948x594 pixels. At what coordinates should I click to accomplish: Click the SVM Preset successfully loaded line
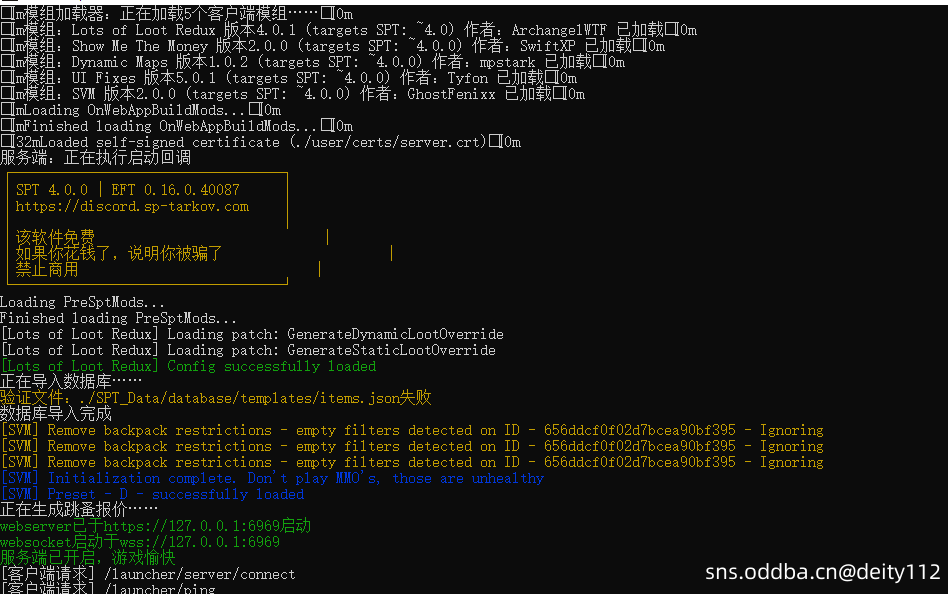pos(152,494)
